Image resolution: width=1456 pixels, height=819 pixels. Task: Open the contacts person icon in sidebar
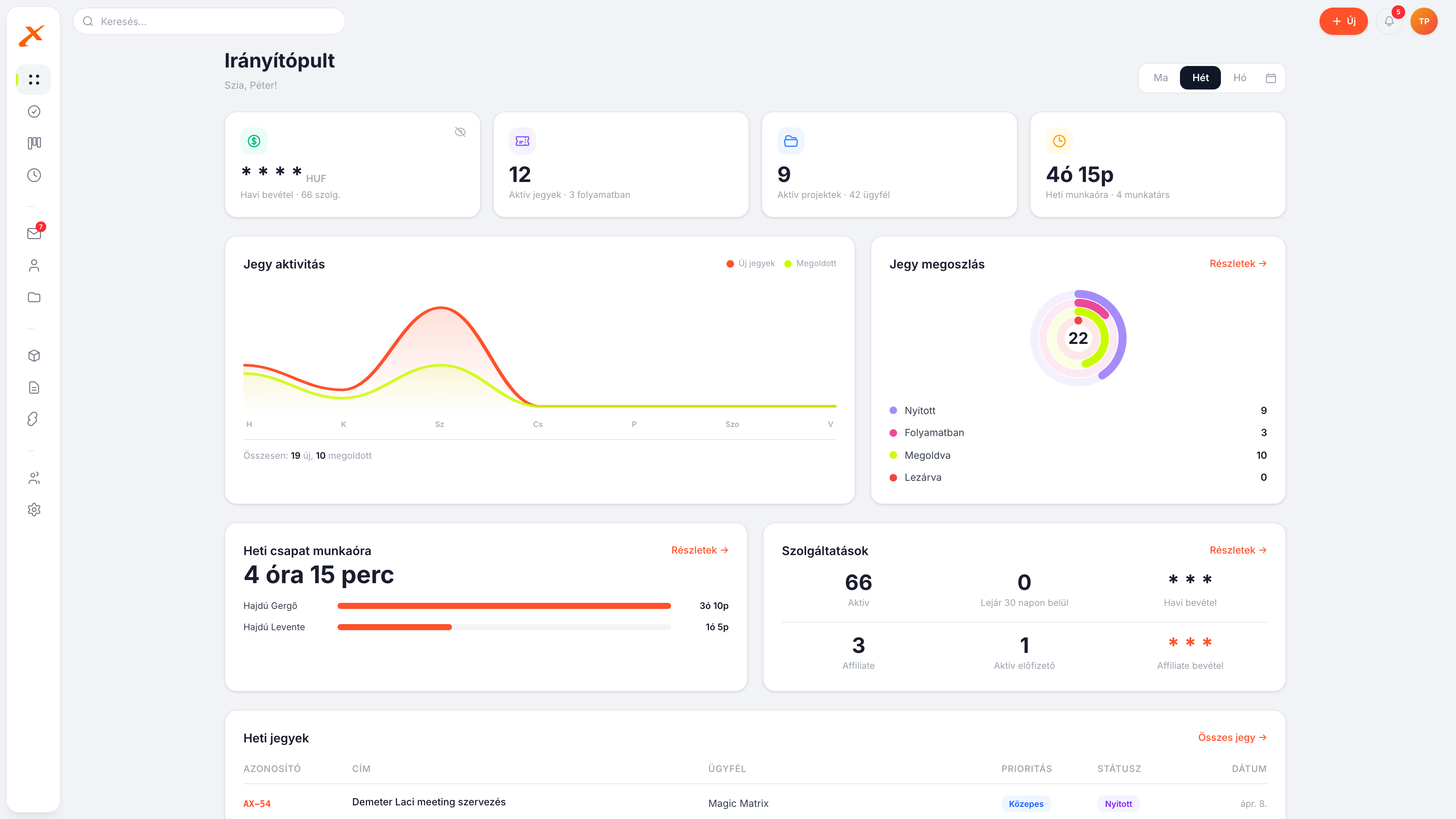[33, 265]
